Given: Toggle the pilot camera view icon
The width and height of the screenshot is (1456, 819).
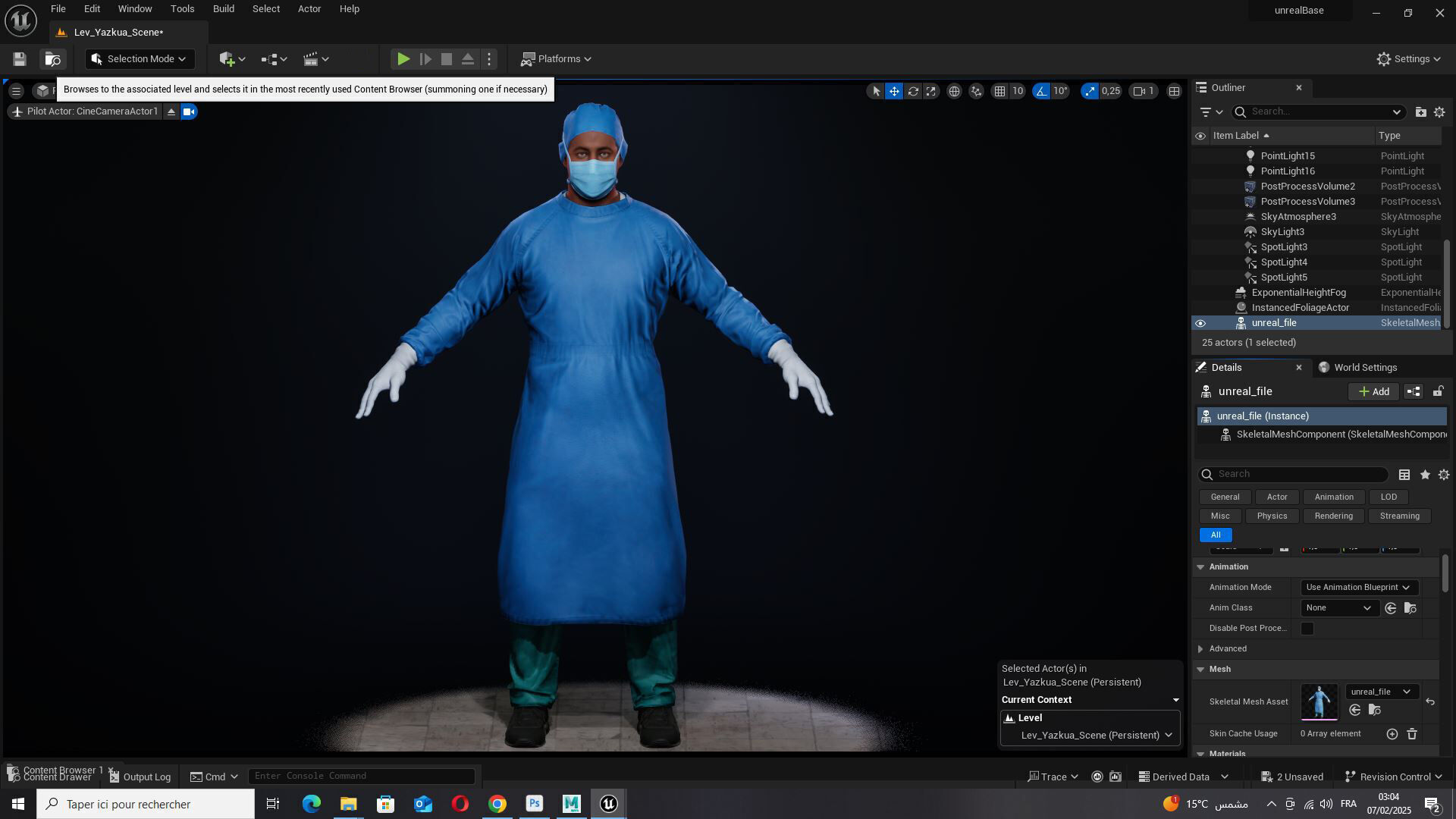Looking at the screenshot, I should (189, 111).
